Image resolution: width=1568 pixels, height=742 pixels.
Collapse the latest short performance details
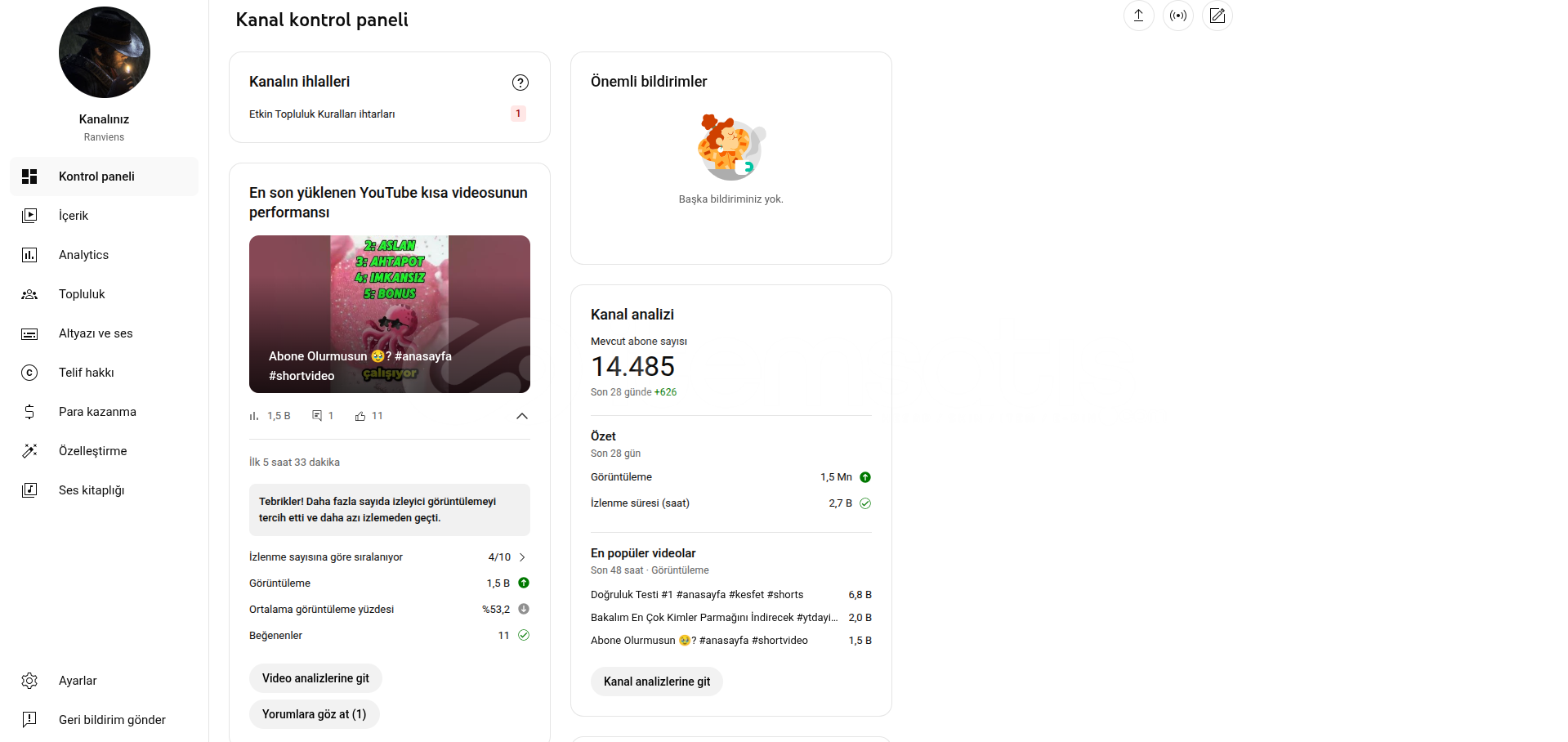point(522,416)
